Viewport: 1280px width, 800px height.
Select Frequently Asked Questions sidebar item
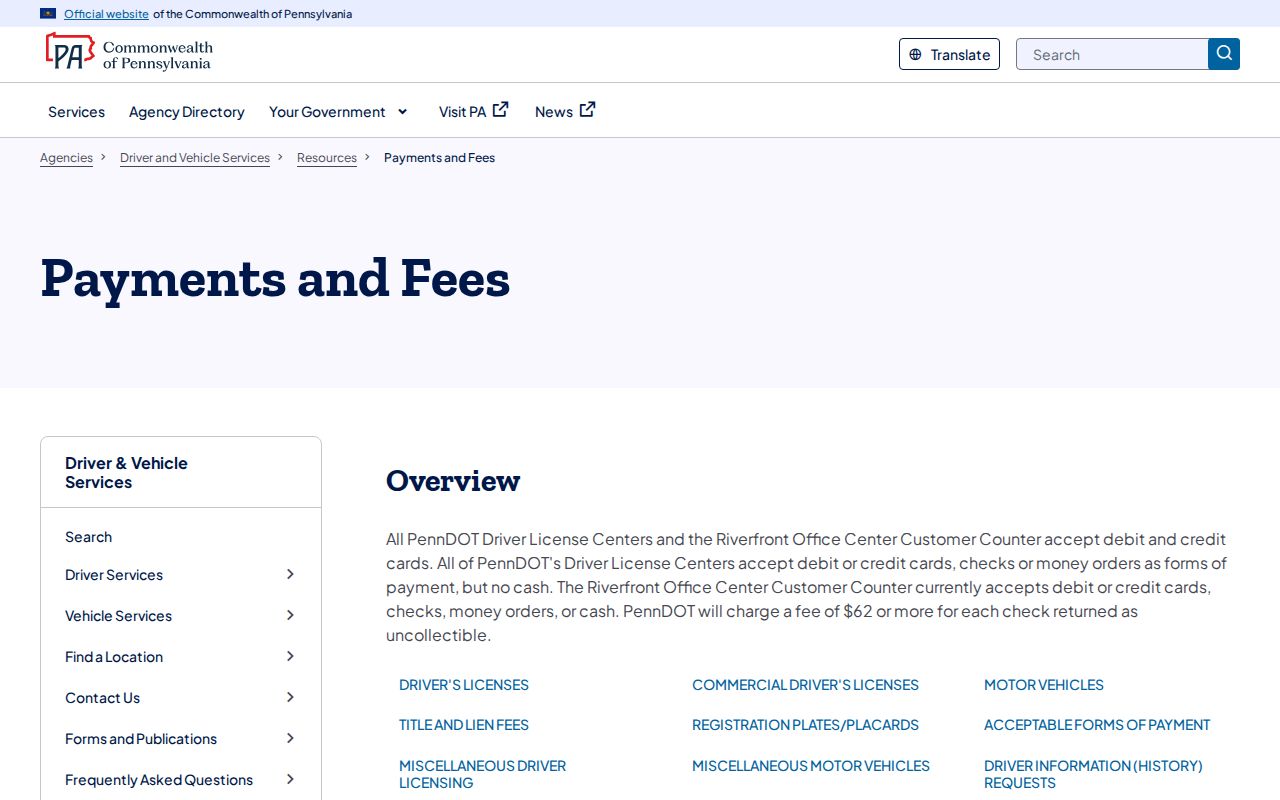(x=159, y=780)
